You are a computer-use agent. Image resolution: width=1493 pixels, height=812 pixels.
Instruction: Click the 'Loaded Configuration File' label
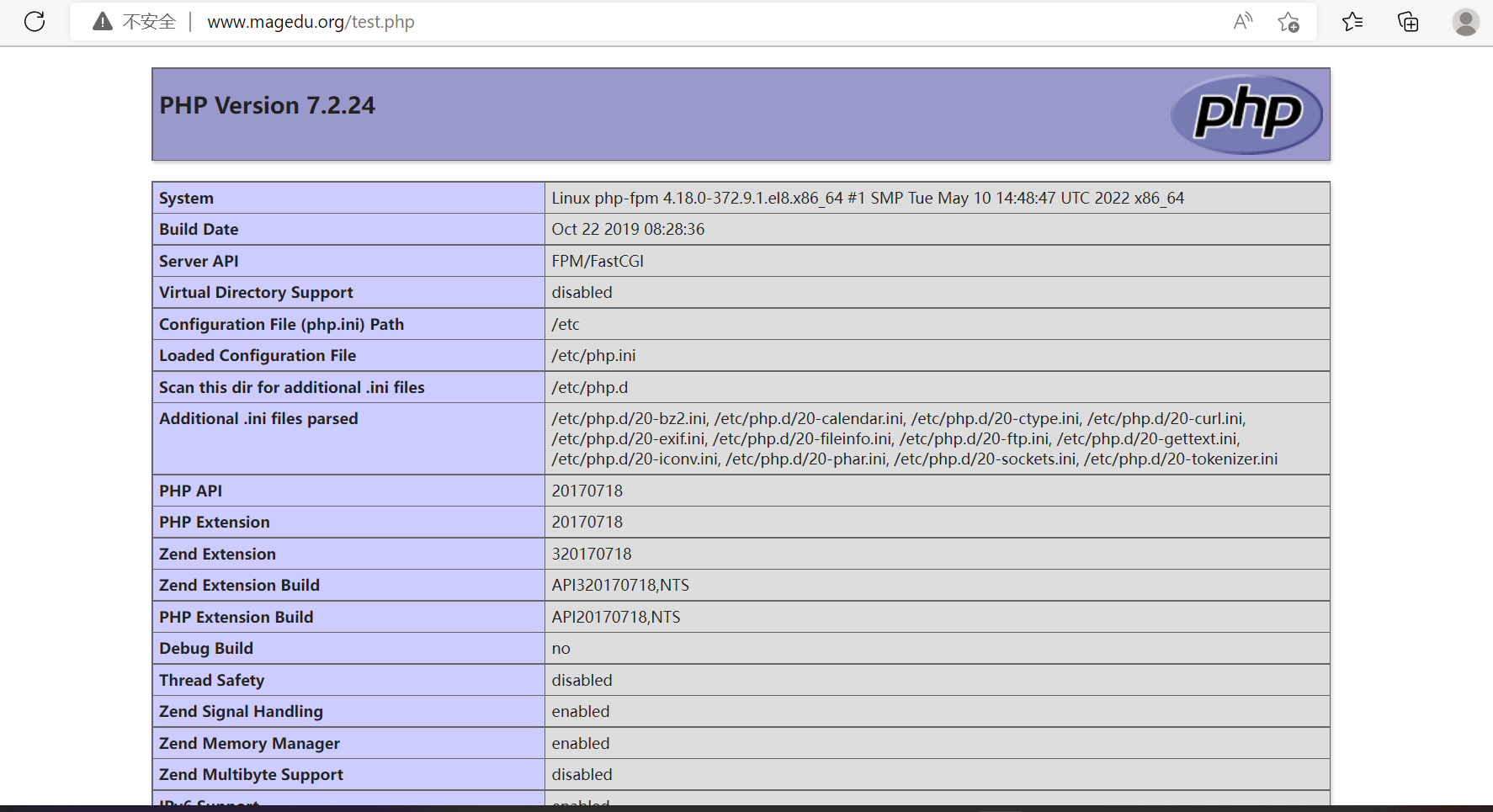(258, 355)
